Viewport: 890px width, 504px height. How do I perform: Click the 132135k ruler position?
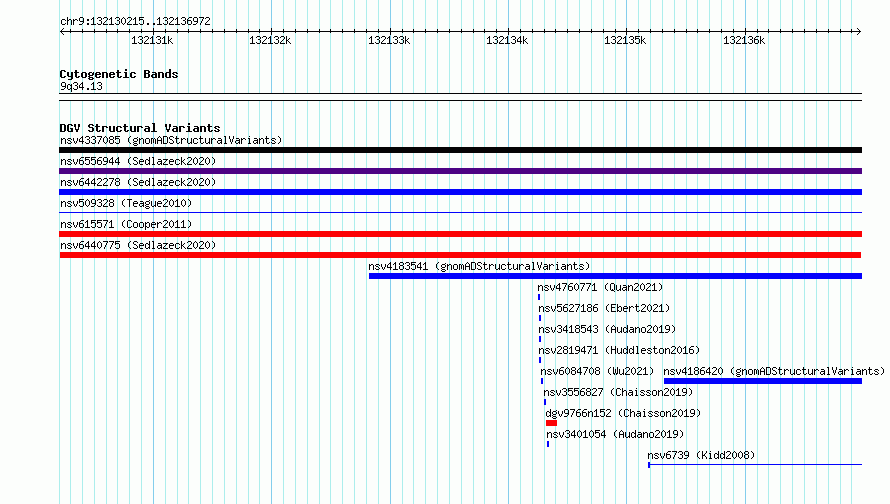625,40
